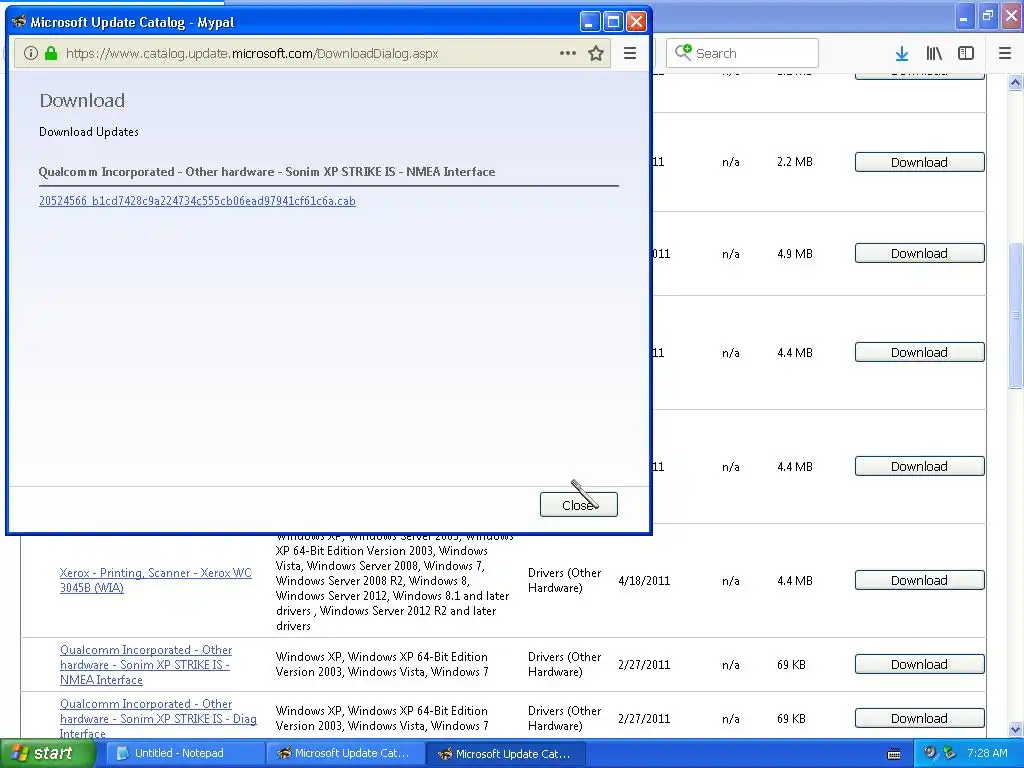Click the popup address bar URL

[x=252, y=54]
